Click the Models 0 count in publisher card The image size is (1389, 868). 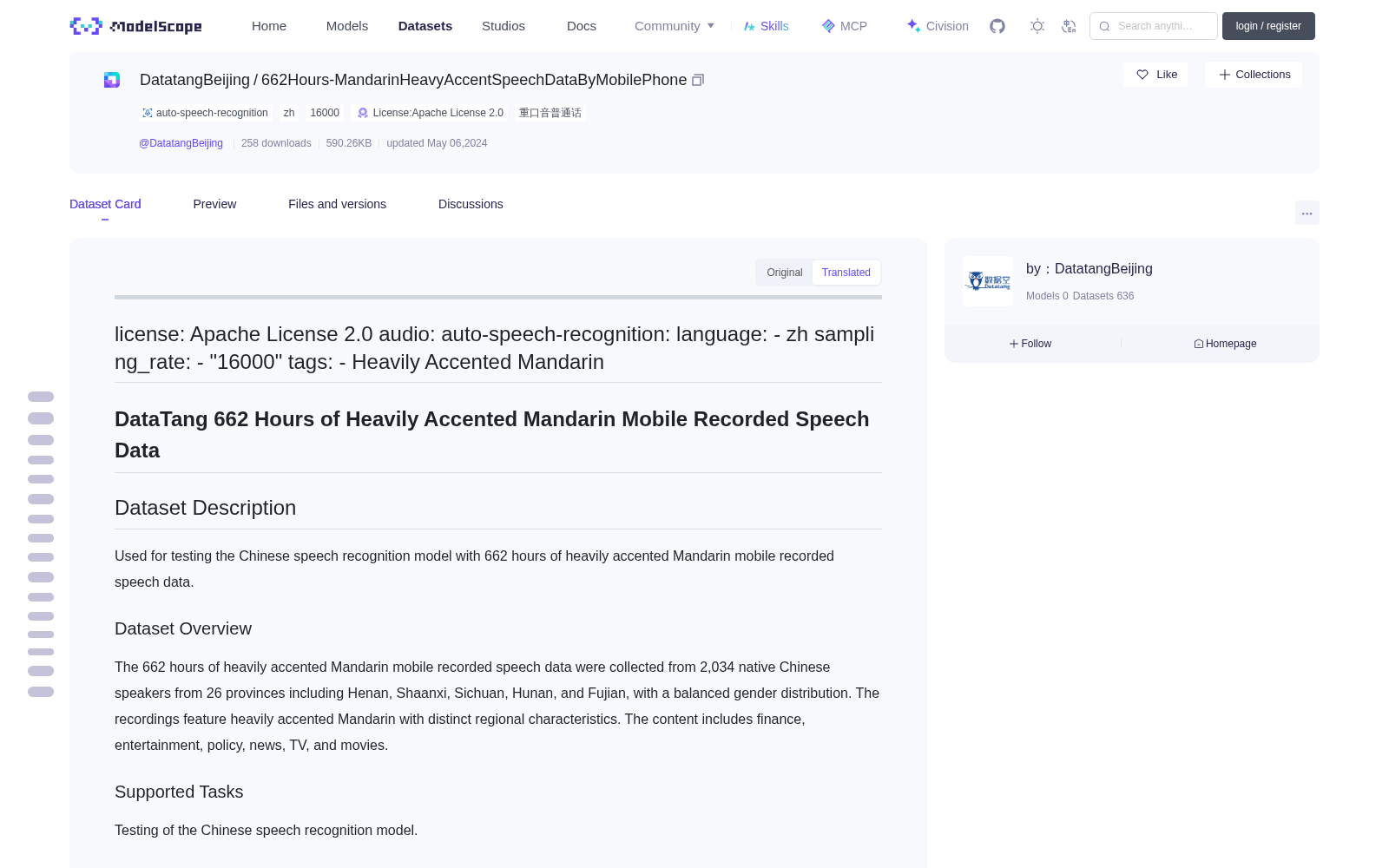coord(1047,296)
